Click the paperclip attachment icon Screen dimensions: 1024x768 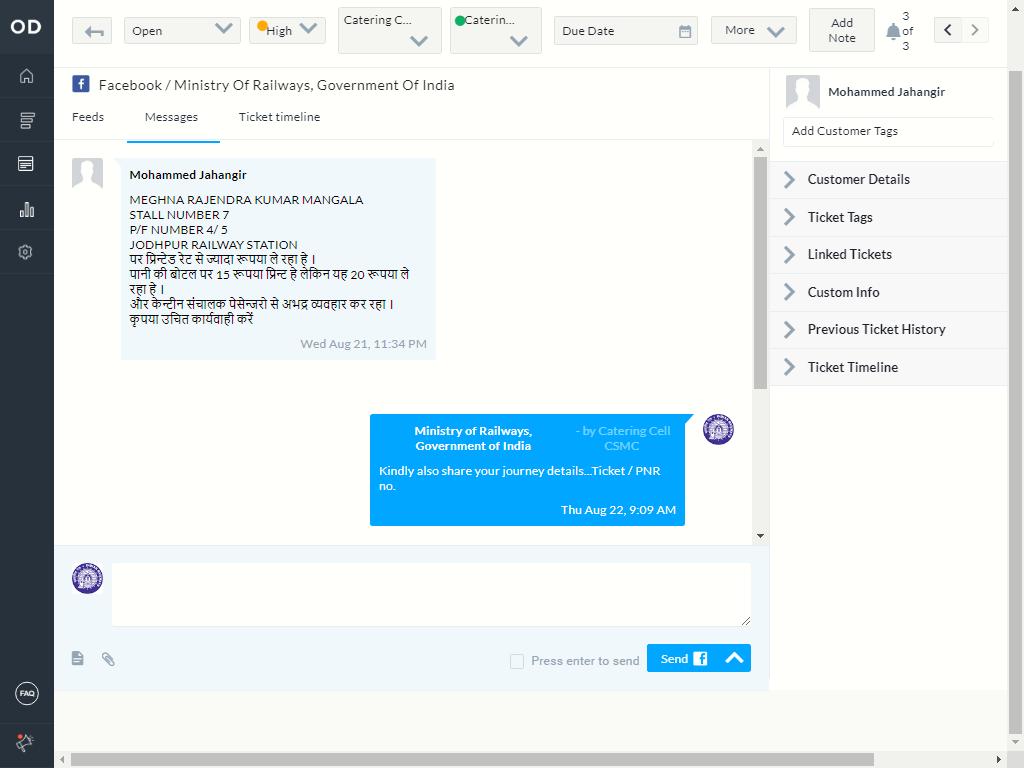point(108,659)
